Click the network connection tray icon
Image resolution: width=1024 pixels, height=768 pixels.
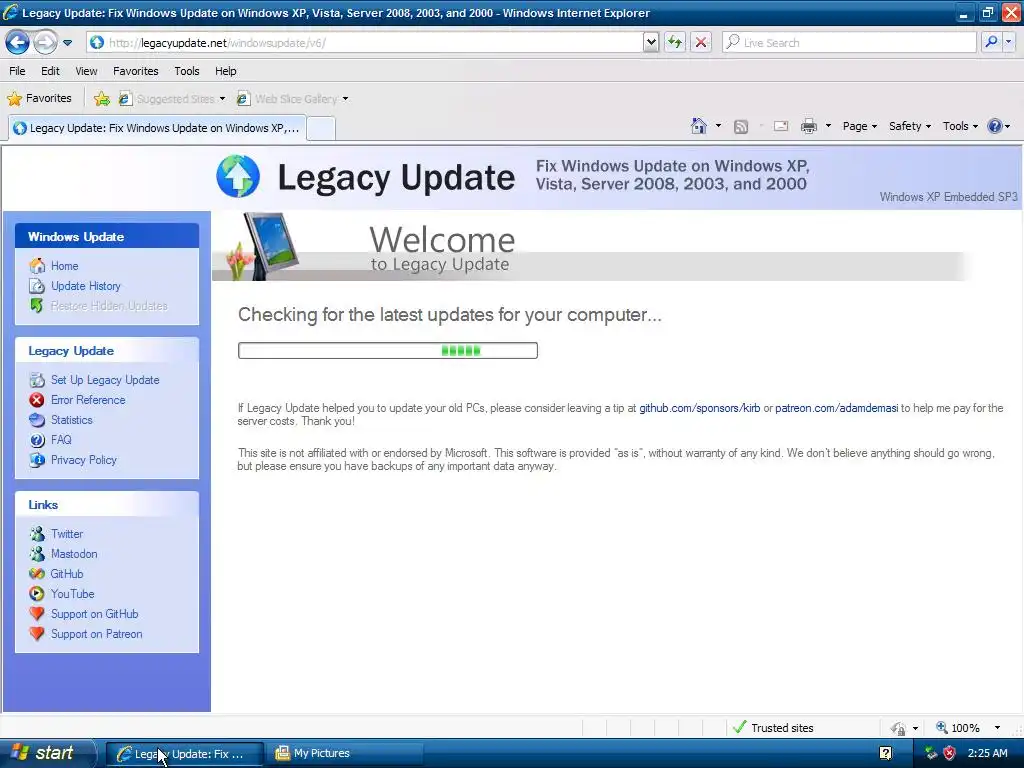(x=931, y=753)
